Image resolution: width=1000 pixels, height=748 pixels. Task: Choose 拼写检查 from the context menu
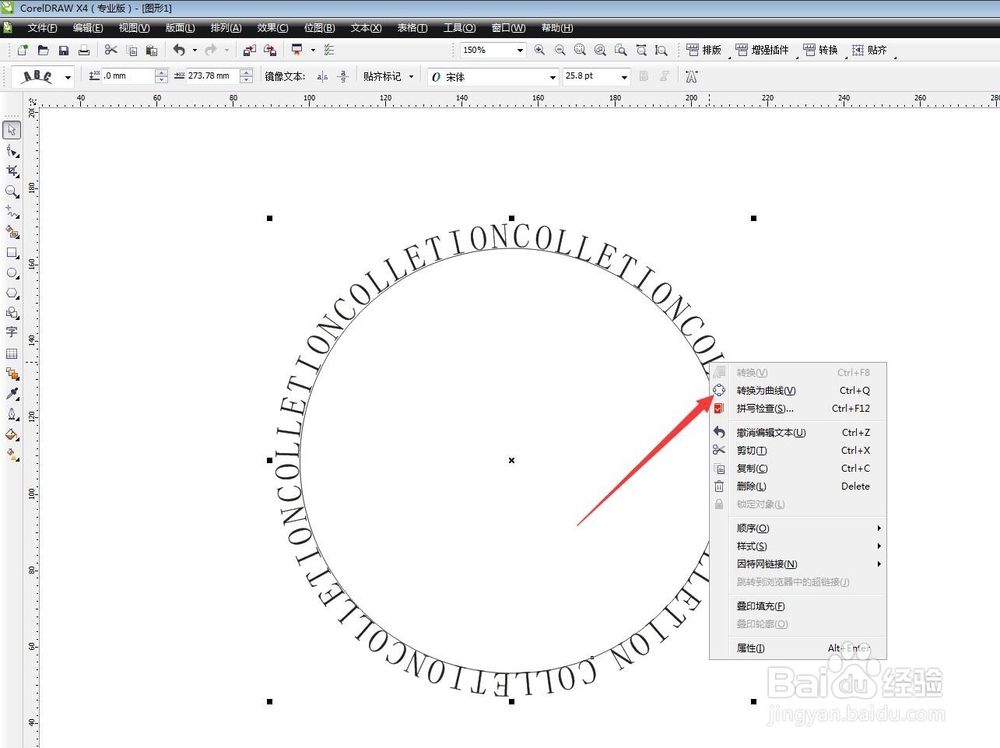click(798, 408)
